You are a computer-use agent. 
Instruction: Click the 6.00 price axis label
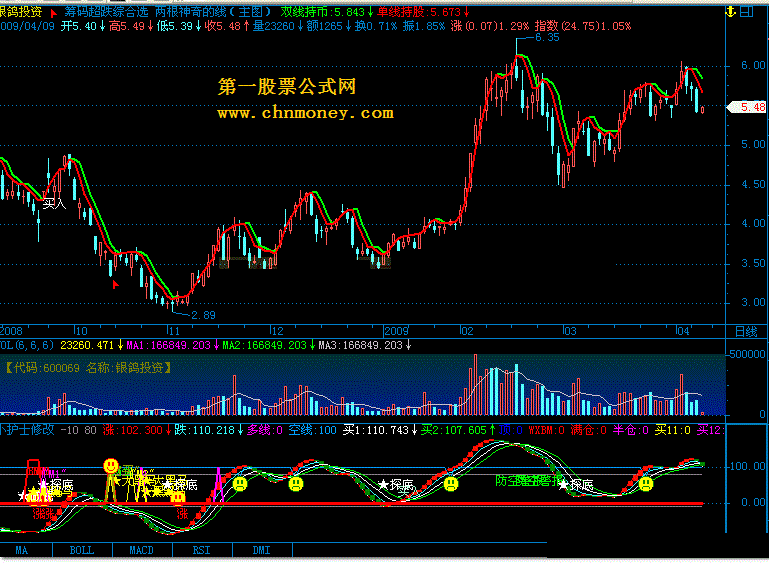pos(753,65)
